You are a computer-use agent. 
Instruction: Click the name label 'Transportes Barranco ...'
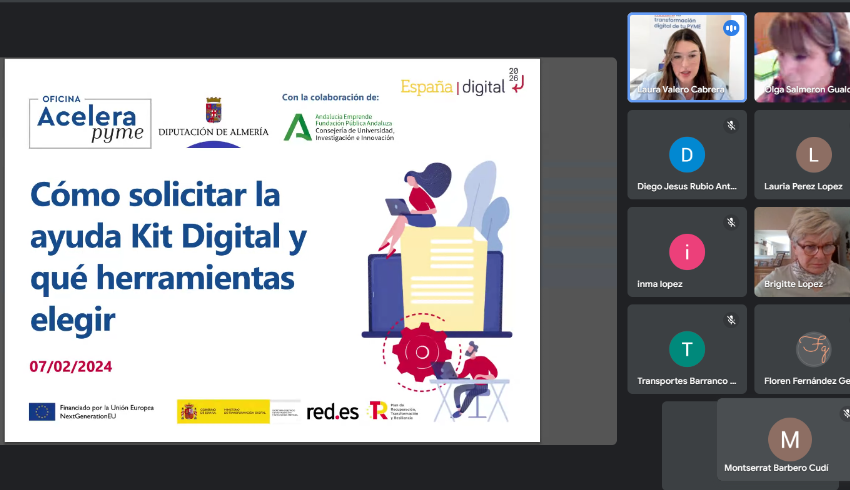pos(687,381)
